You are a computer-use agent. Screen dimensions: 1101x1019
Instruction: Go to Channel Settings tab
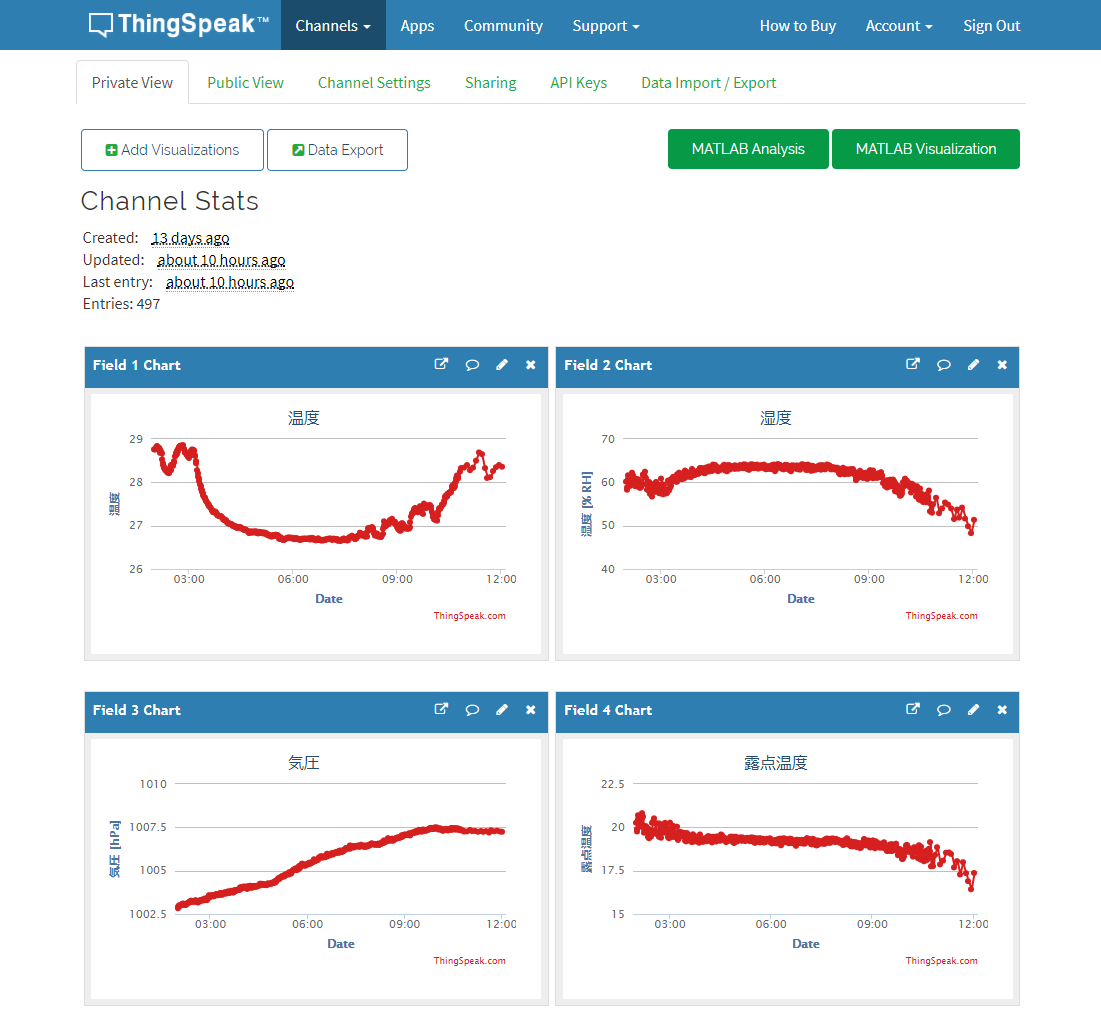point(374,83)
